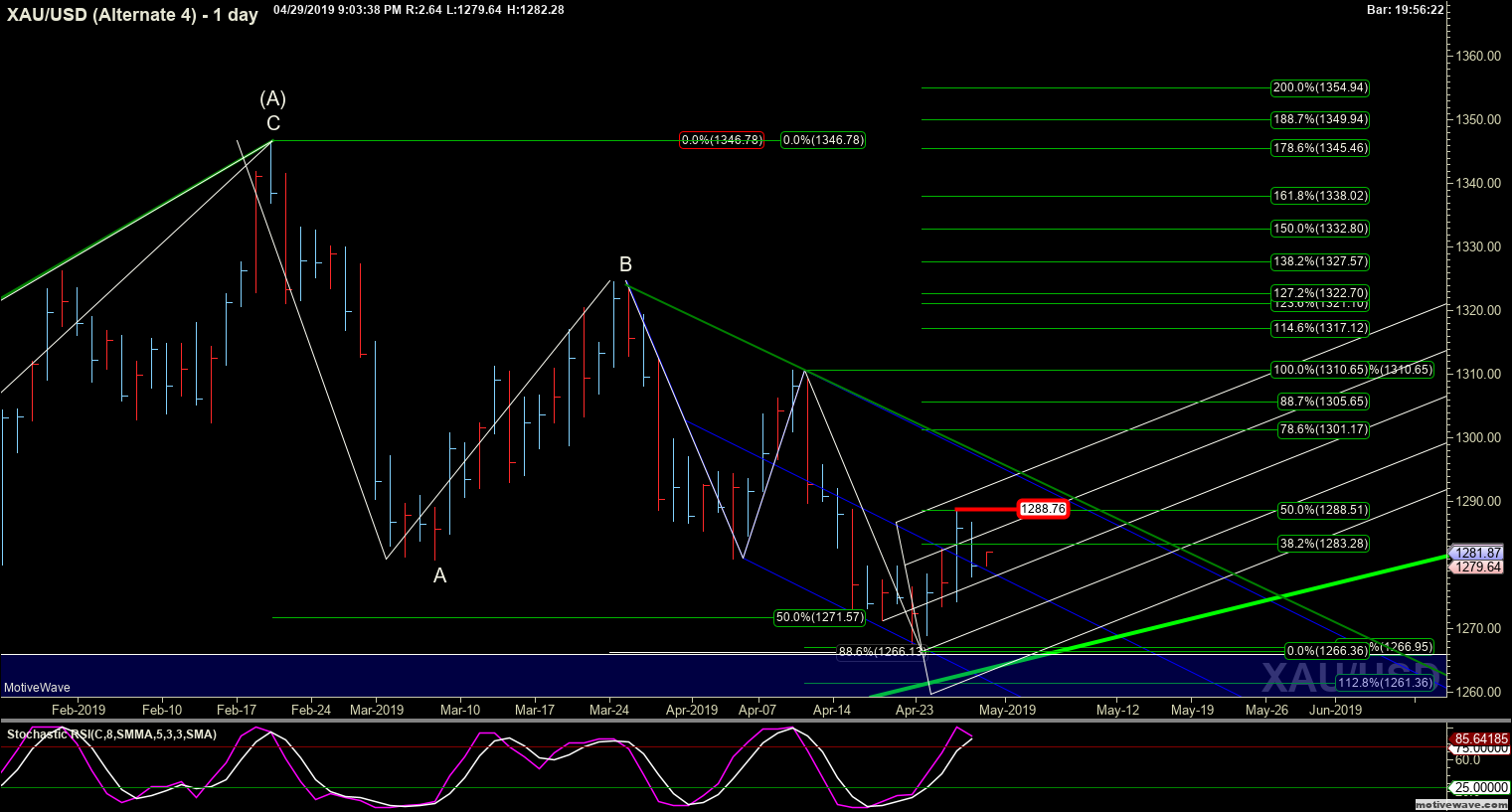Screen dimensions: 1512x812
Task: Click the May-2019 date on time axis
Action: 1007,710
